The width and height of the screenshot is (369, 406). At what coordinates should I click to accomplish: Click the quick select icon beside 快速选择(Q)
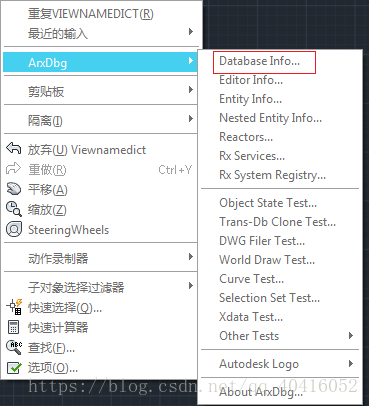pos(14,307)
